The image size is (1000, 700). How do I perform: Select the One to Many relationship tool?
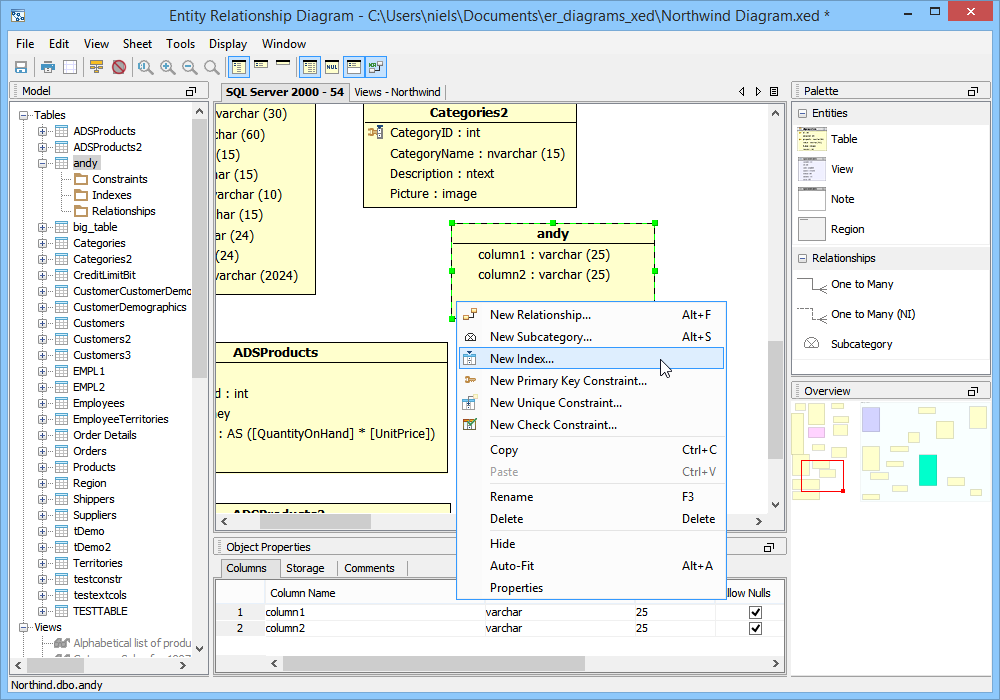[861, 284]
